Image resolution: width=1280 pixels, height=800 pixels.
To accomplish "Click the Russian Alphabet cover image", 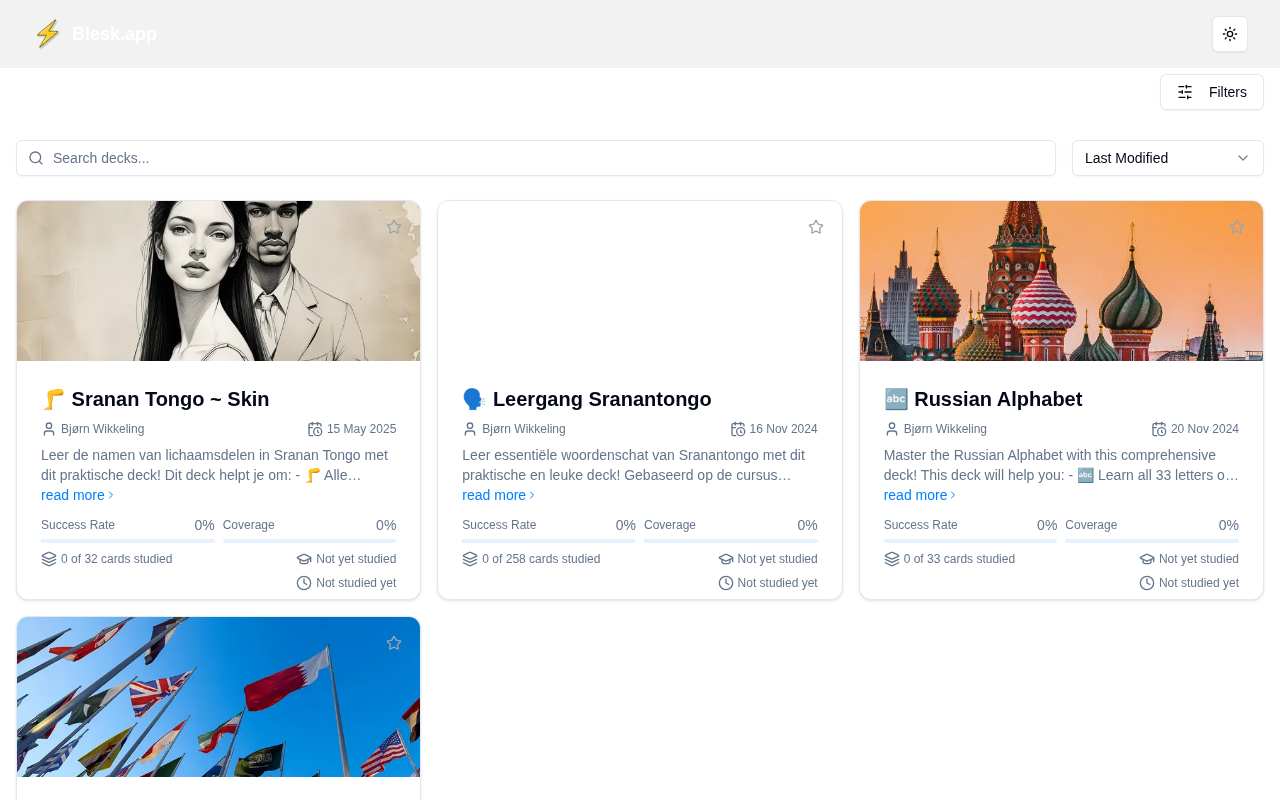I will tap(1061, 281).
